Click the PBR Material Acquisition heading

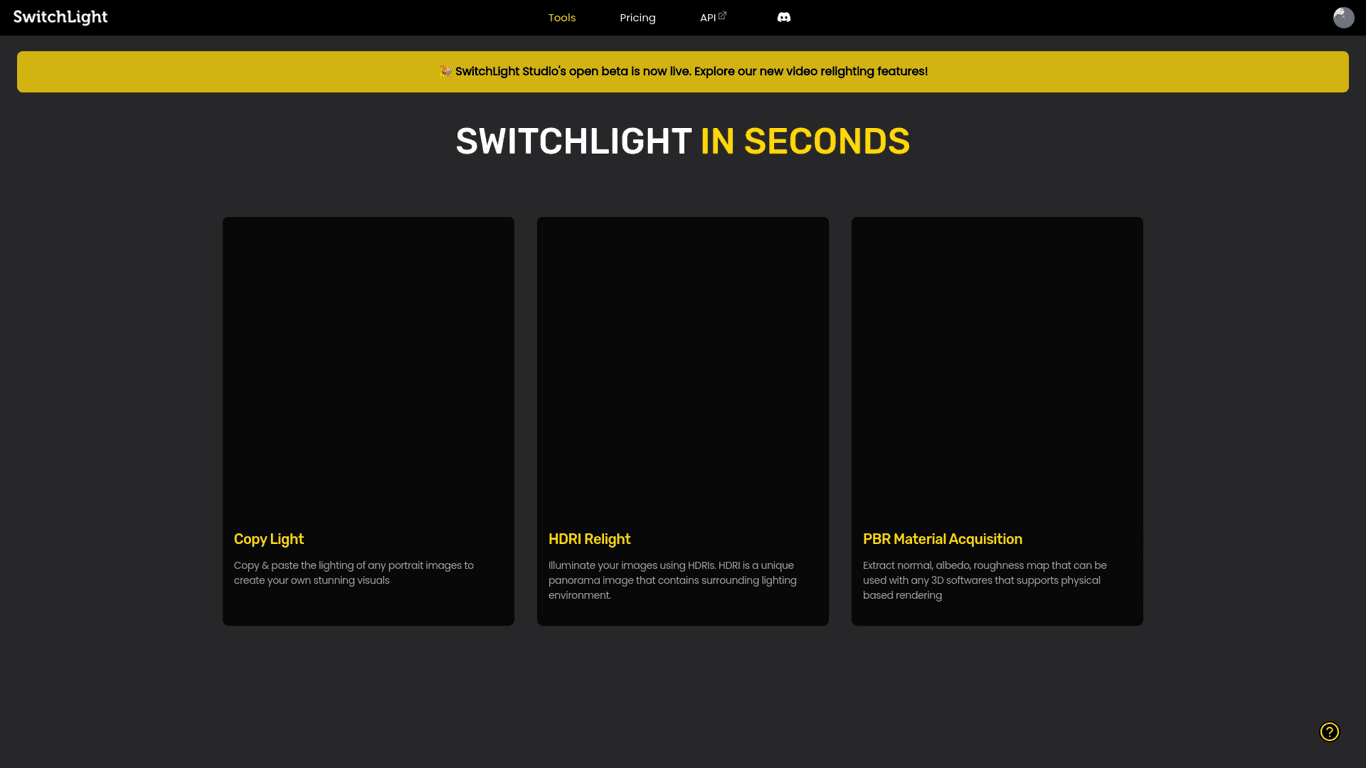tap(942, 539)
